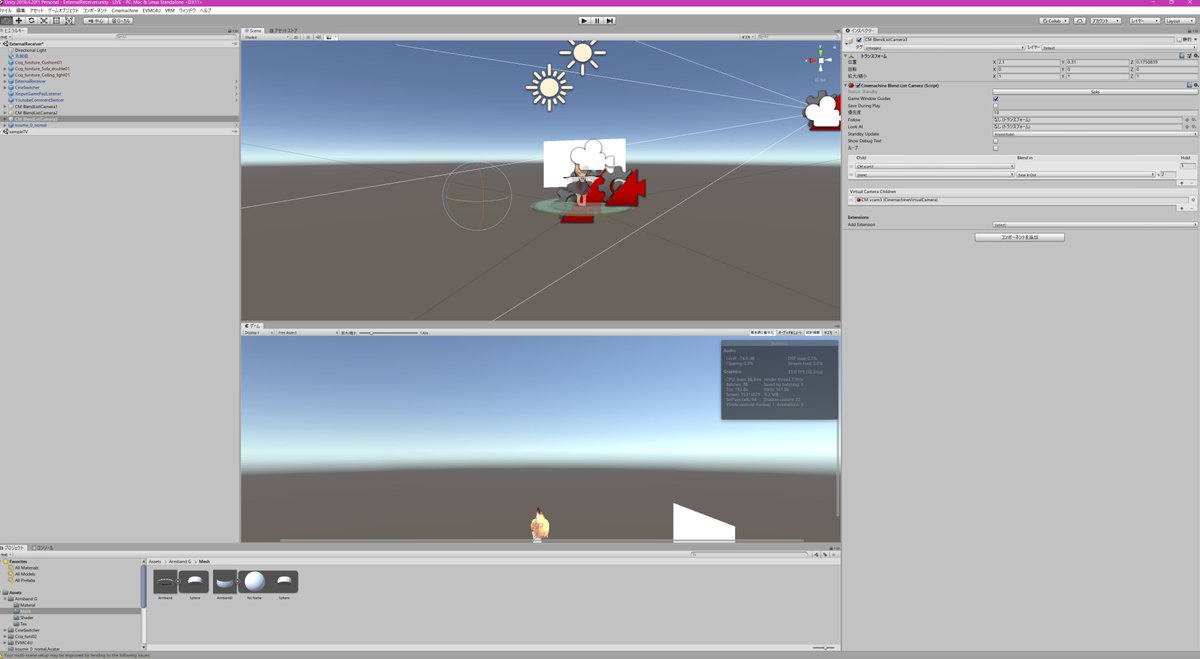
Task: Open the EVMC4U menu
Action: 152,10
